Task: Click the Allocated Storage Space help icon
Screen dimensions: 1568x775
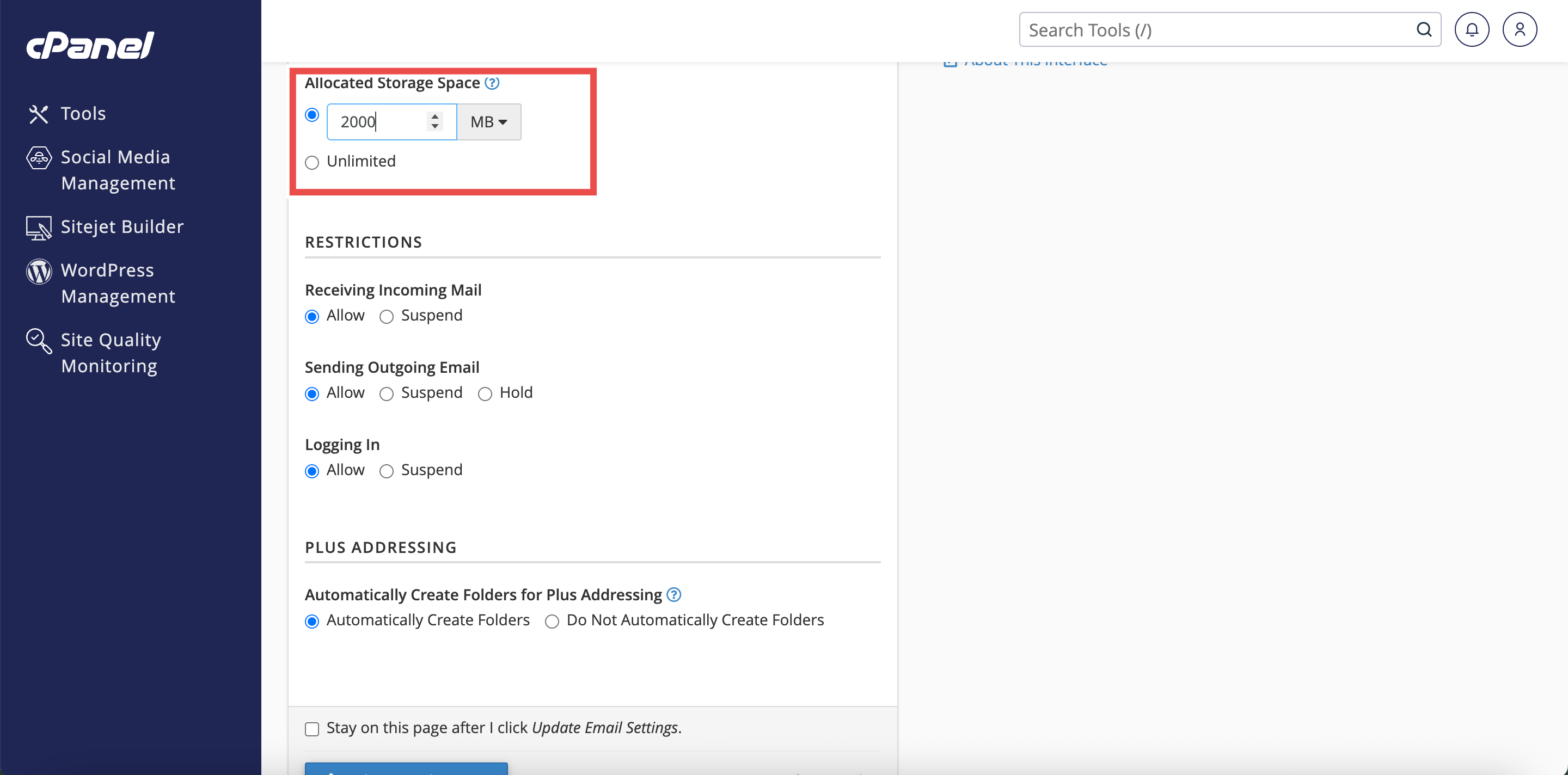Action: (492, 83)
